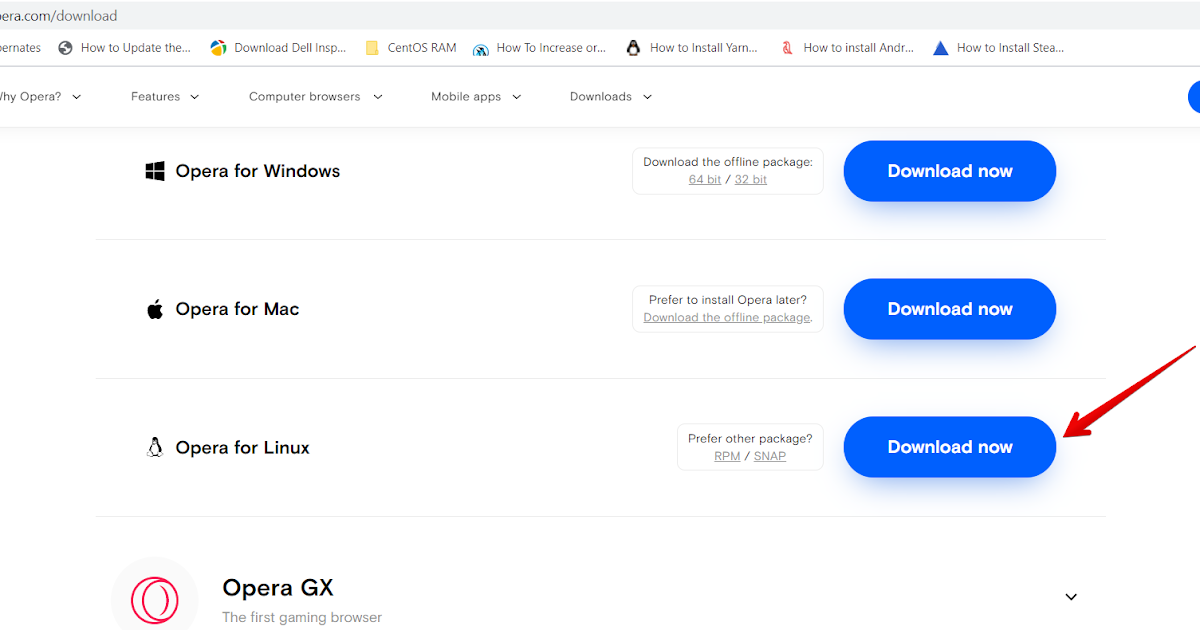This screenshot has height=630, width=1200.
Task: Click the address bar URL field
Action: tap(600, 16)
